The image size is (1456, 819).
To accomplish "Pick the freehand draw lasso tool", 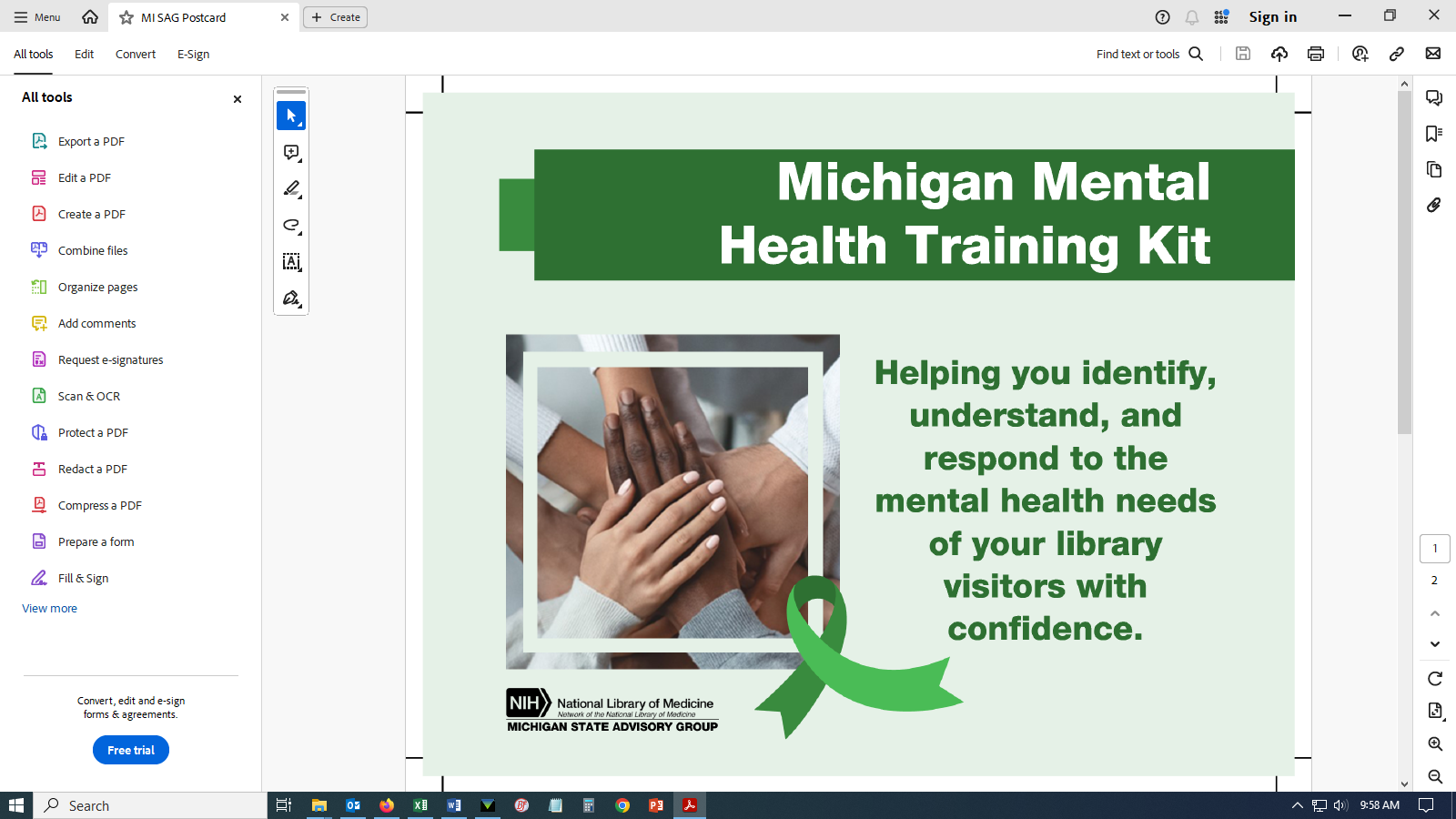I will click(x=291, y=226).
